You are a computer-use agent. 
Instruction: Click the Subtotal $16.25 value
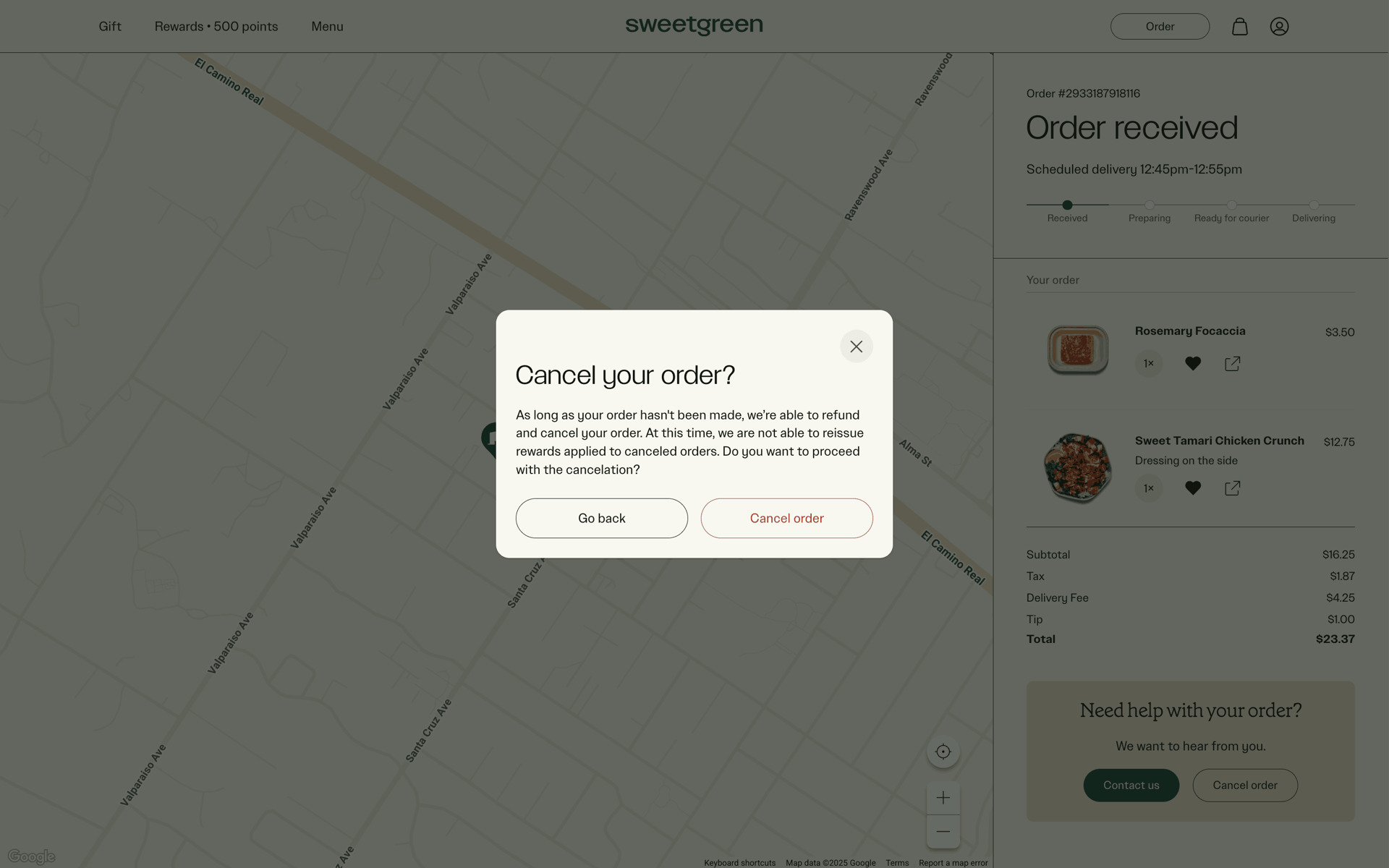coord(1338,555)
